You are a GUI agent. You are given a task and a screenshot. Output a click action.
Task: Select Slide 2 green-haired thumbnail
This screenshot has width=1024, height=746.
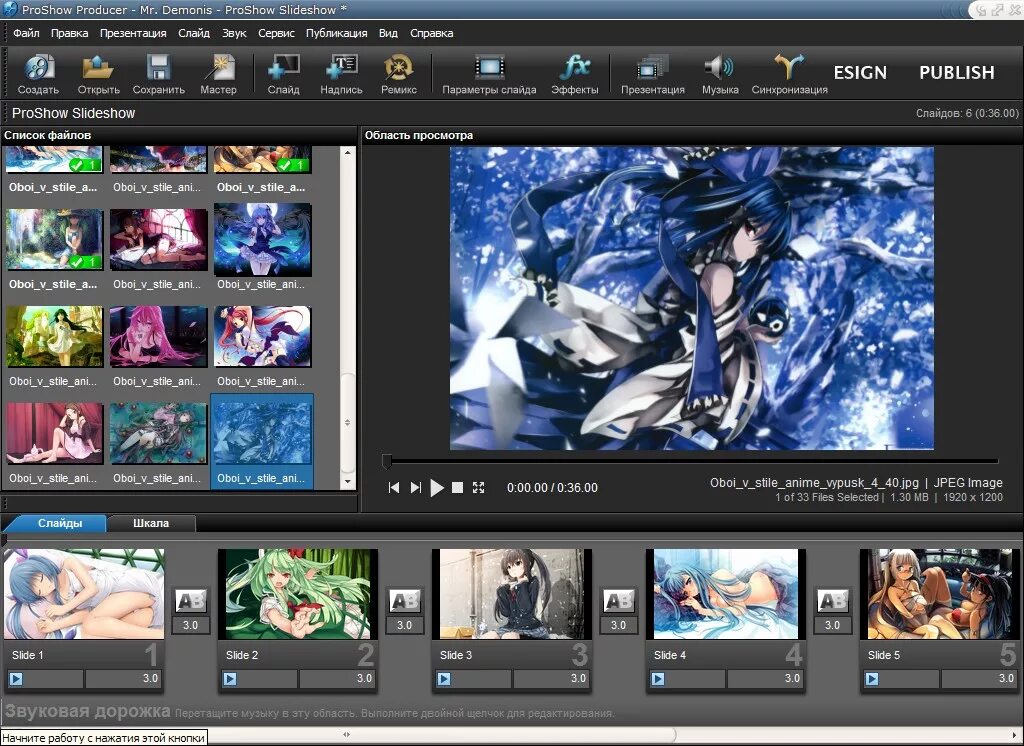[x=298, y=594]
